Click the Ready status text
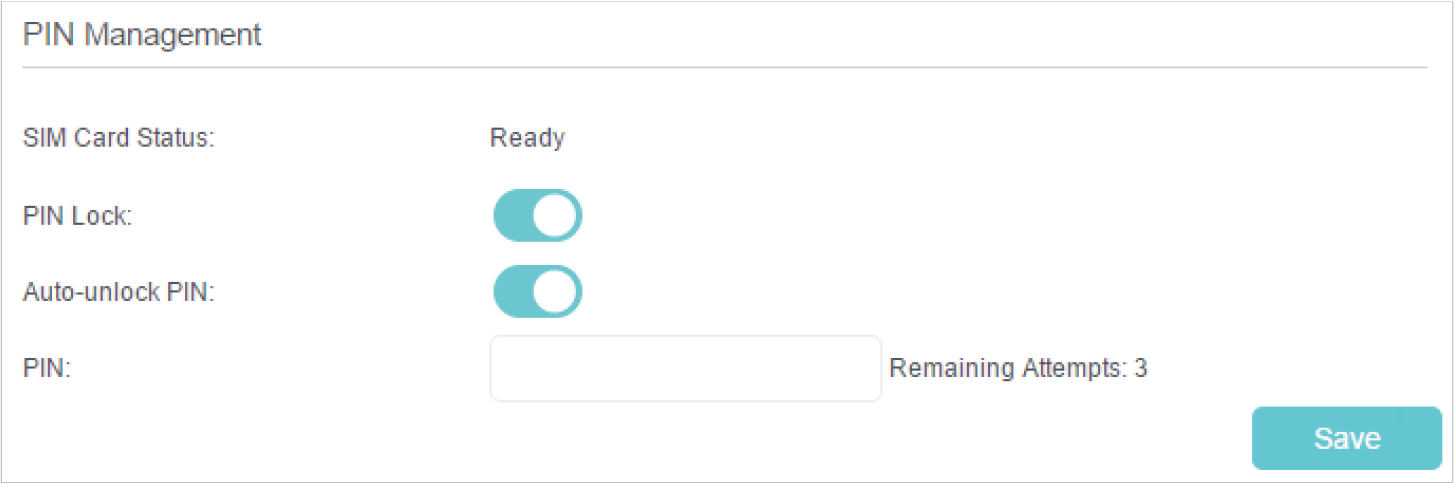 click(527, 138)
